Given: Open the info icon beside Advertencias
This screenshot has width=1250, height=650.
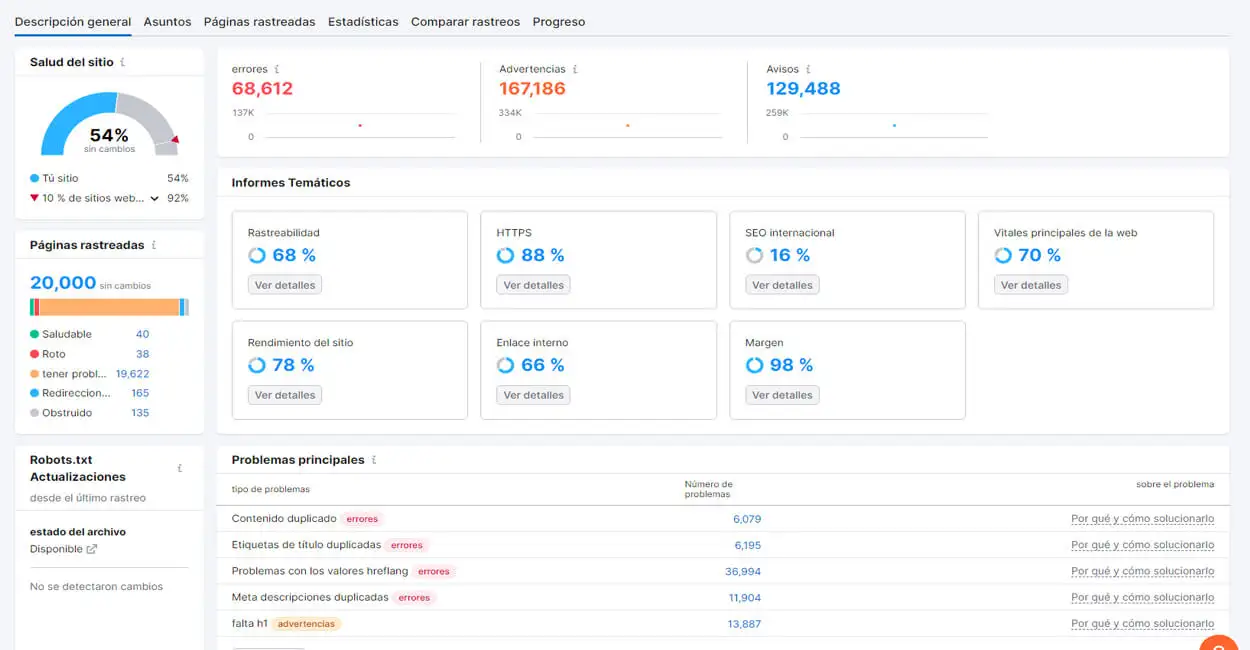Looking at the screenshot, I should point(575,69).
